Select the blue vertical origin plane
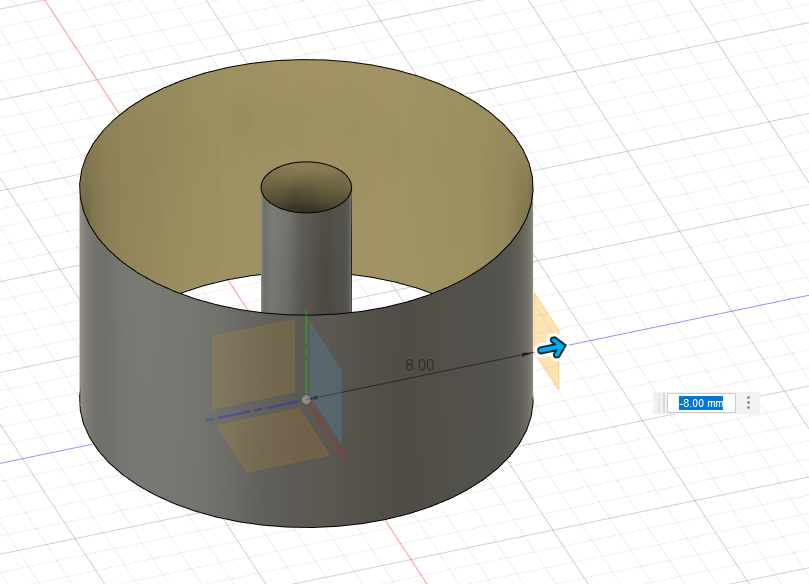 click(326, 382)
